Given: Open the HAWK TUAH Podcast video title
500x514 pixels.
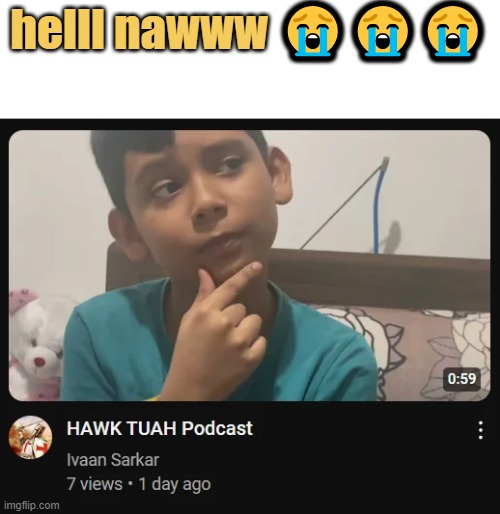Looking at the screenshot, I should click(x=160, y=428).
